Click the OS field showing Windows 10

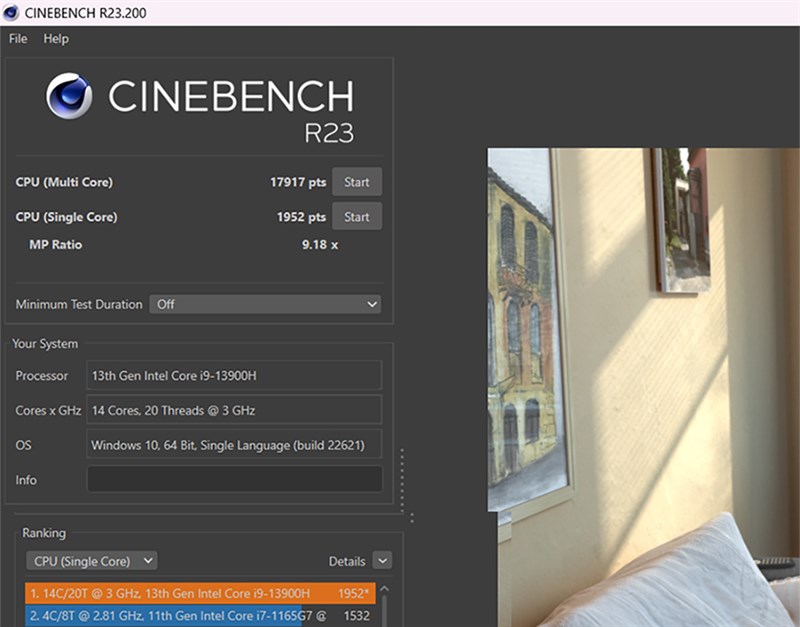coord(234,444)
